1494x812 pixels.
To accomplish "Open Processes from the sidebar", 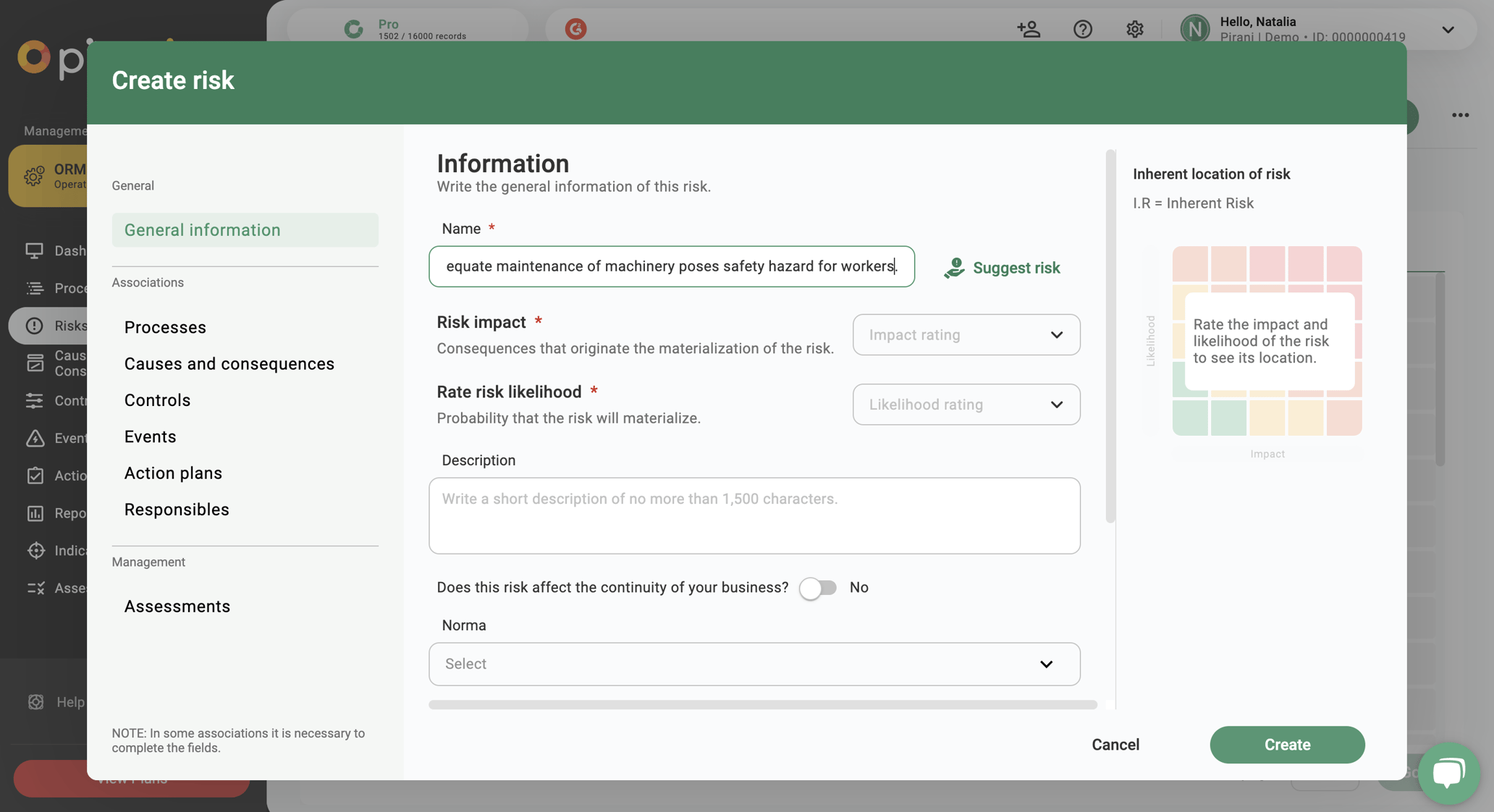I will 35,287.
